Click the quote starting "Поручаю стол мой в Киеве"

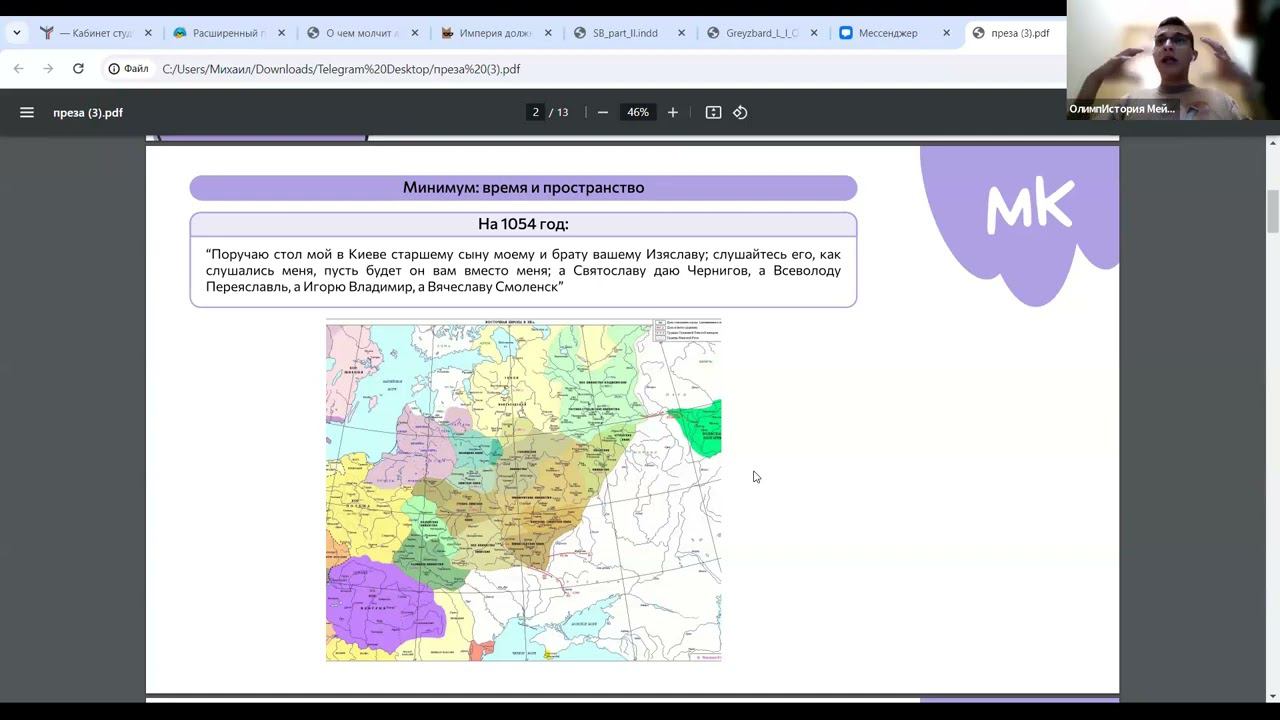[x=523, y=271]
